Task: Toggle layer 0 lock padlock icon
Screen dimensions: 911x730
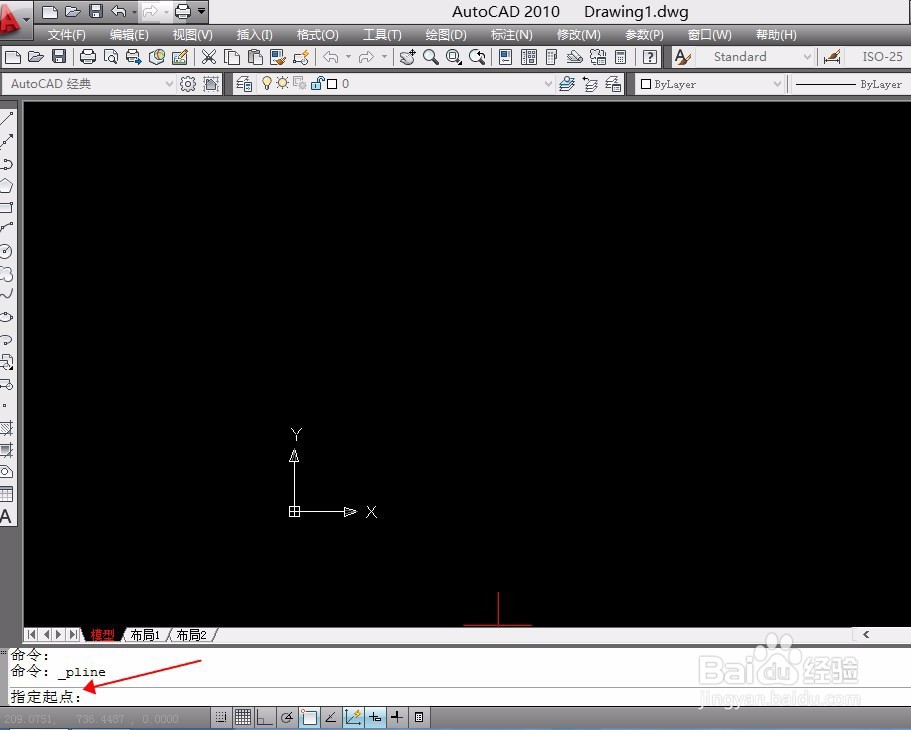Action: pyautogui.click(x=317, y=83)
